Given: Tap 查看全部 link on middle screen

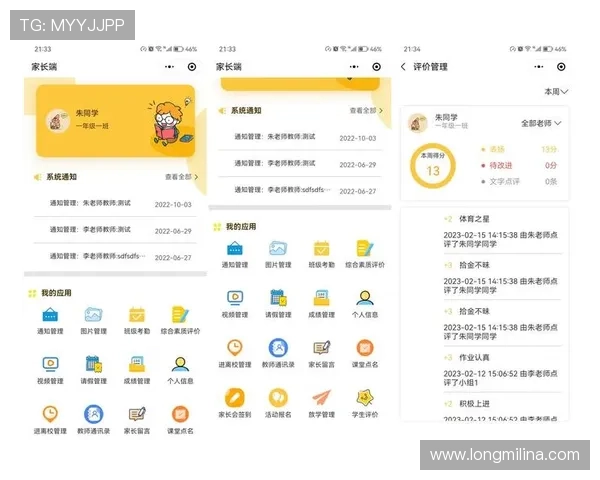Looking at the screenshot, I should [366, 111].
